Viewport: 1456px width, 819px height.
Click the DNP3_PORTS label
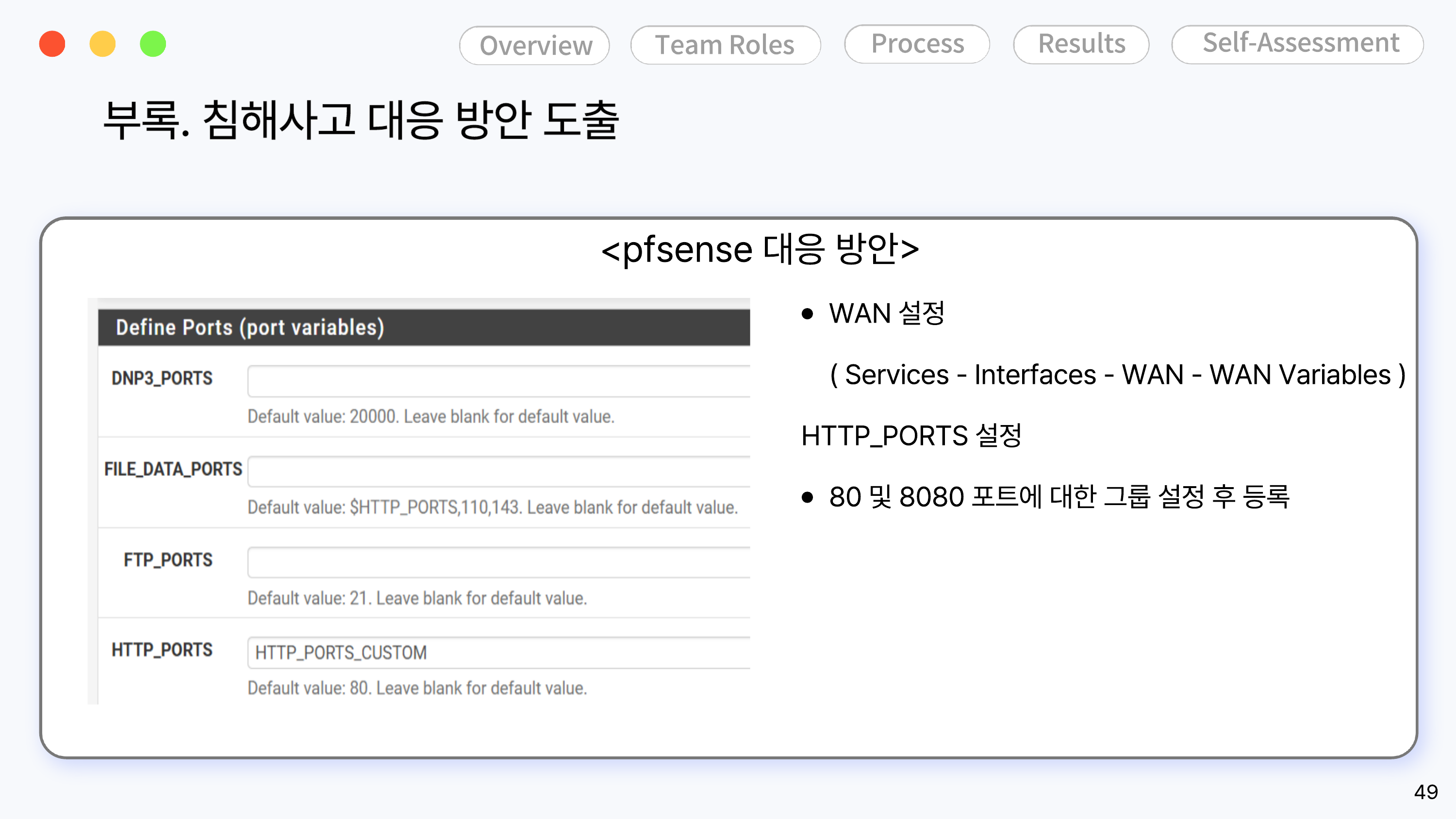pyautogui.click(x=162, y=378)
